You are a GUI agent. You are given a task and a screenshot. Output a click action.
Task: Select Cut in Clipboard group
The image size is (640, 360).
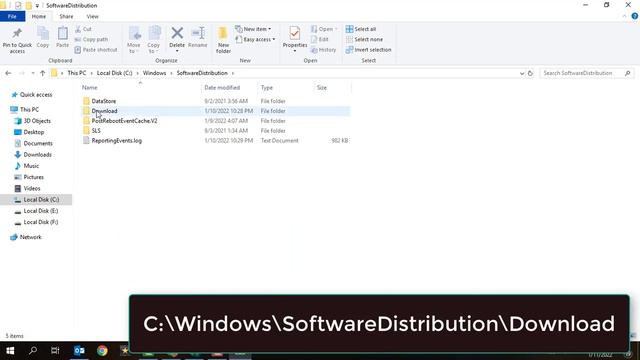coord(83,29)
